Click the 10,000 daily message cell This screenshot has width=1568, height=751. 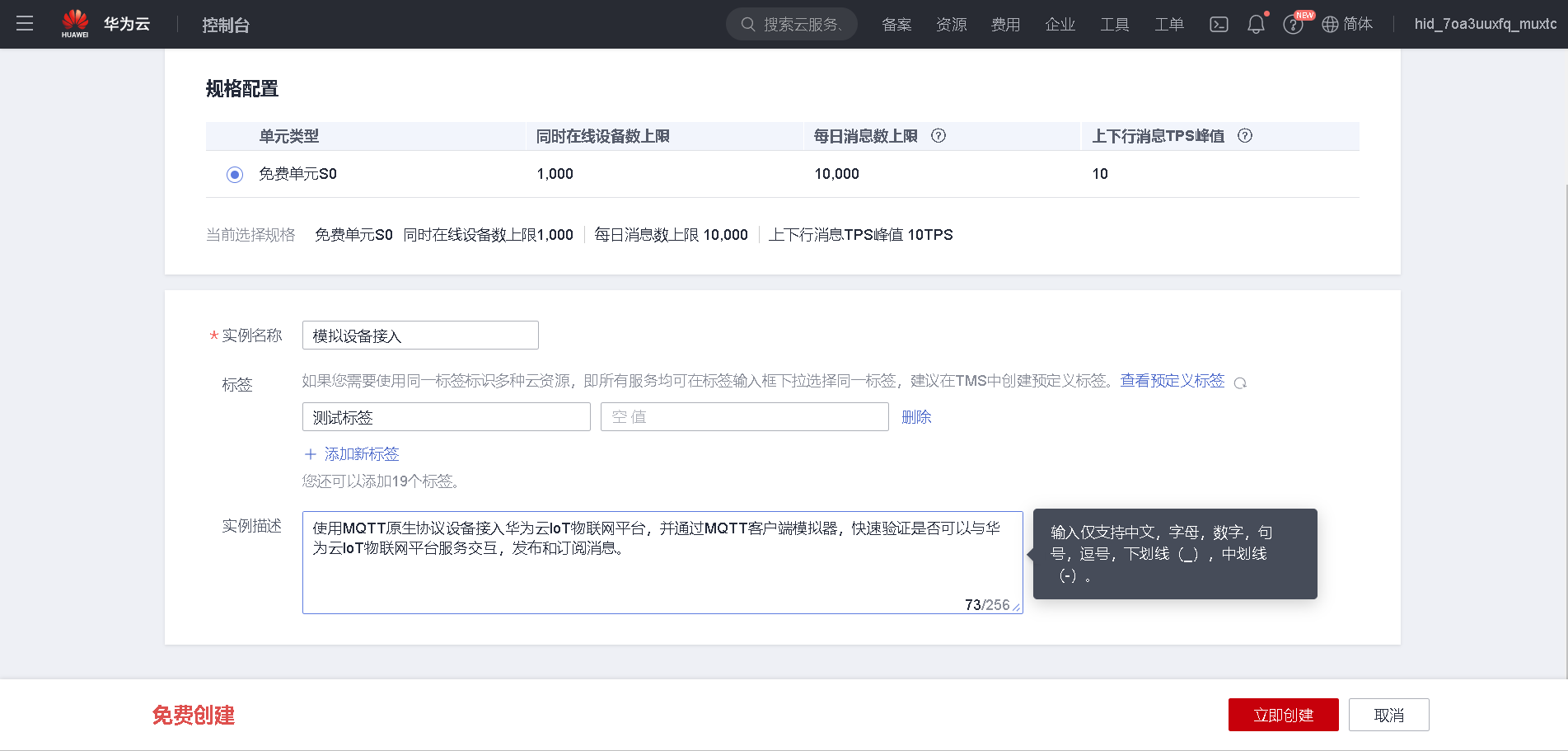click(x=837, y=174)
